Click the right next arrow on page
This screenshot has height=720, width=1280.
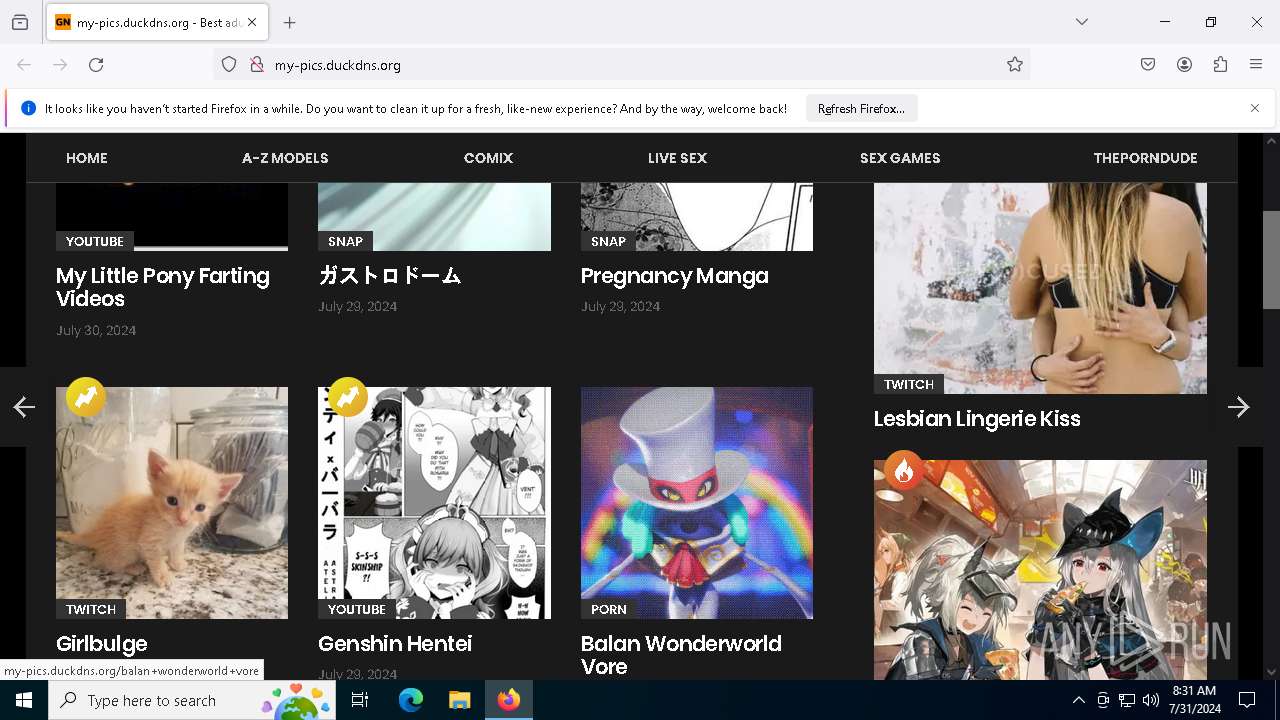point(1238,407)
